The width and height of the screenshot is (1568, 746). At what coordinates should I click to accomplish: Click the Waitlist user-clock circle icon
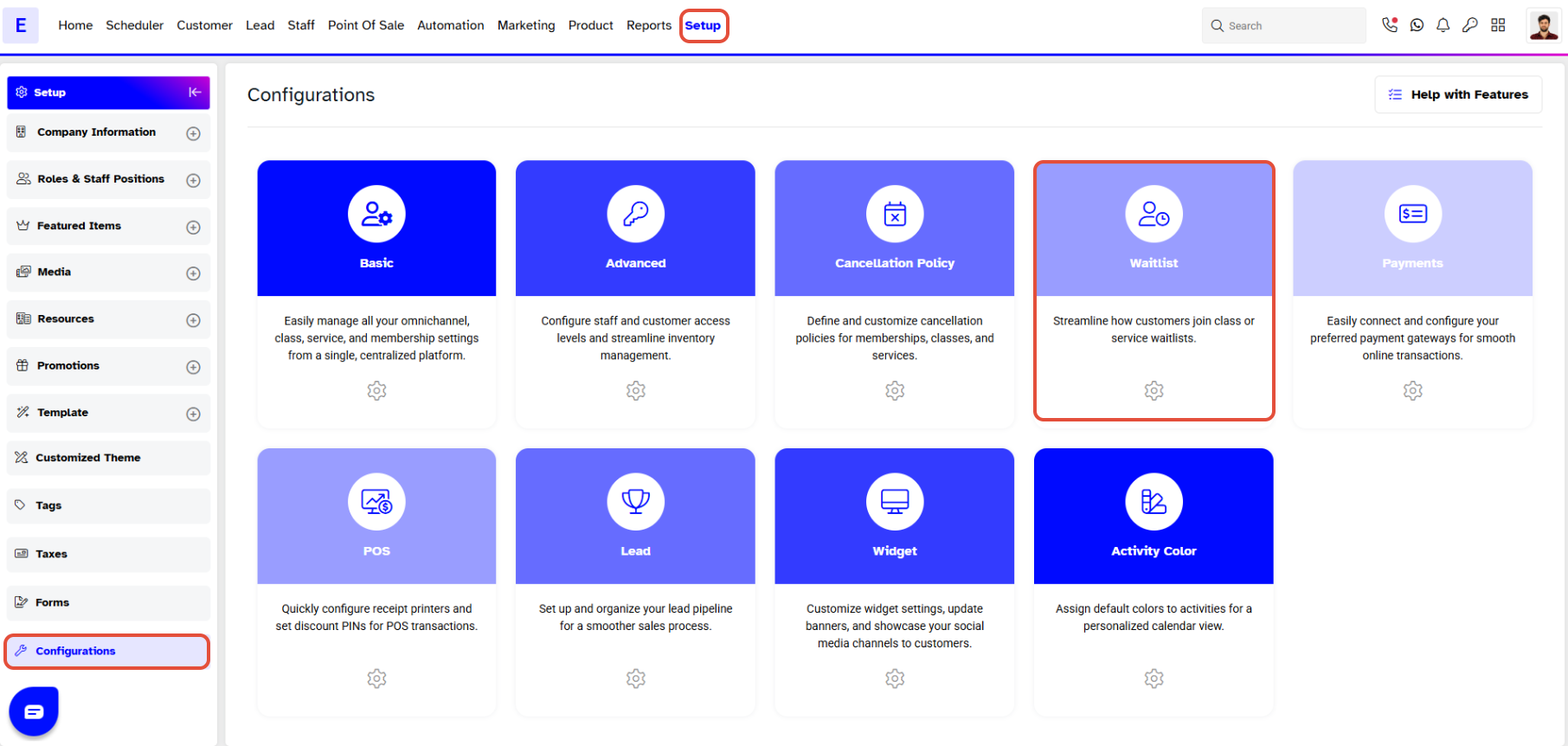[x=1154, y=214]
